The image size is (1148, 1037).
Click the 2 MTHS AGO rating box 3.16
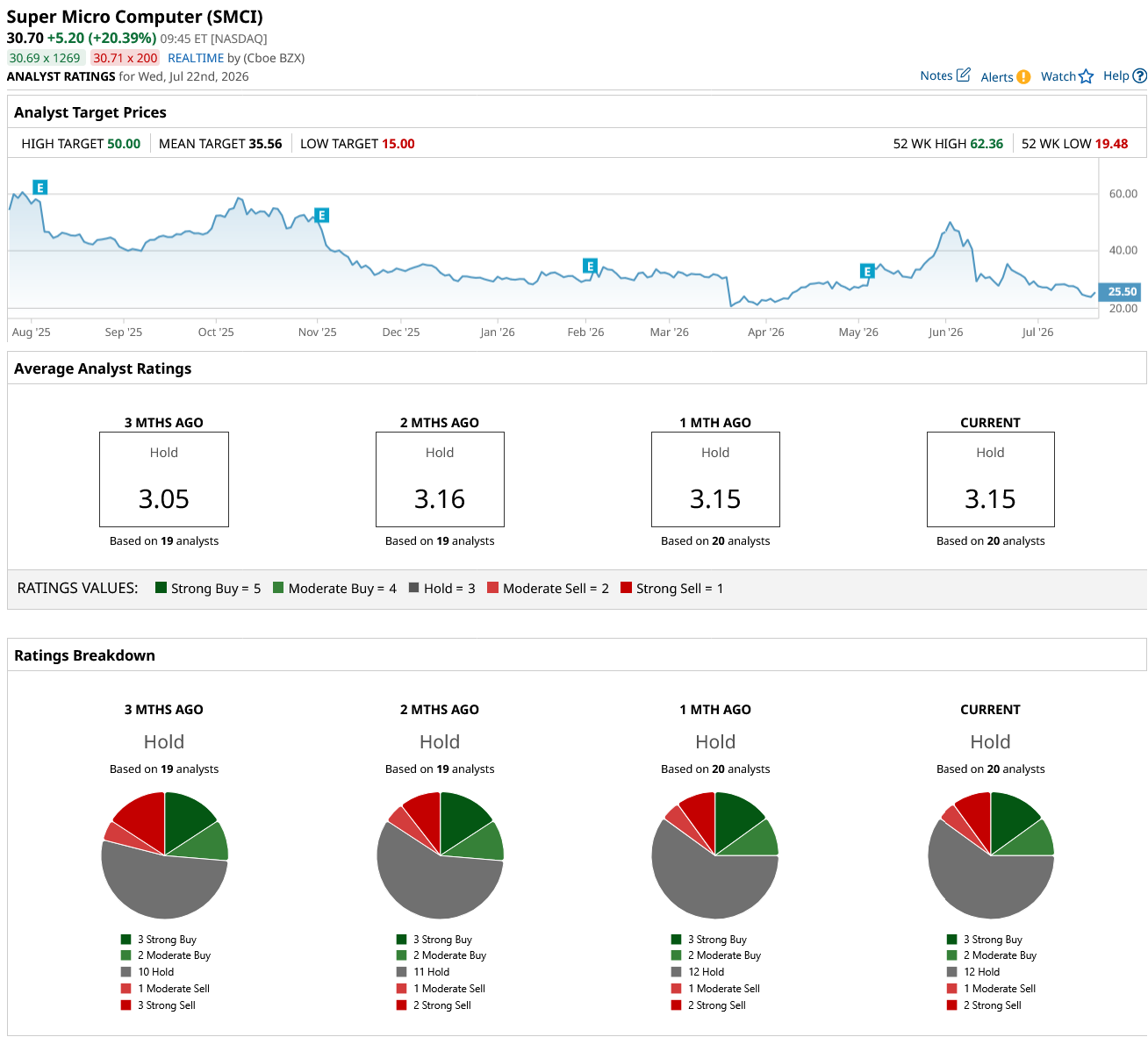click(440, 479)
